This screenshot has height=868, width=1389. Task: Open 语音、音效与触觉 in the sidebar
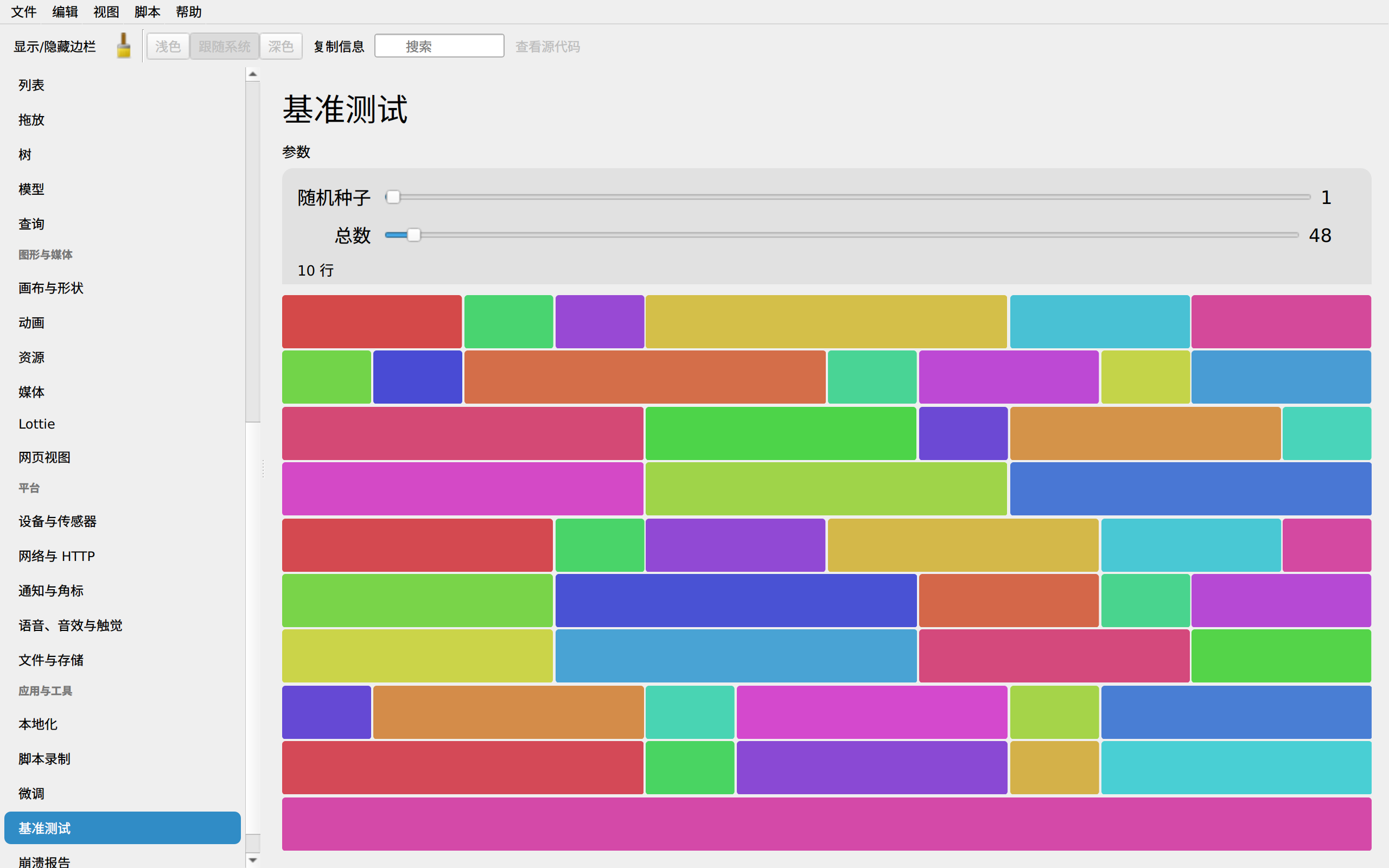(122, 625)
